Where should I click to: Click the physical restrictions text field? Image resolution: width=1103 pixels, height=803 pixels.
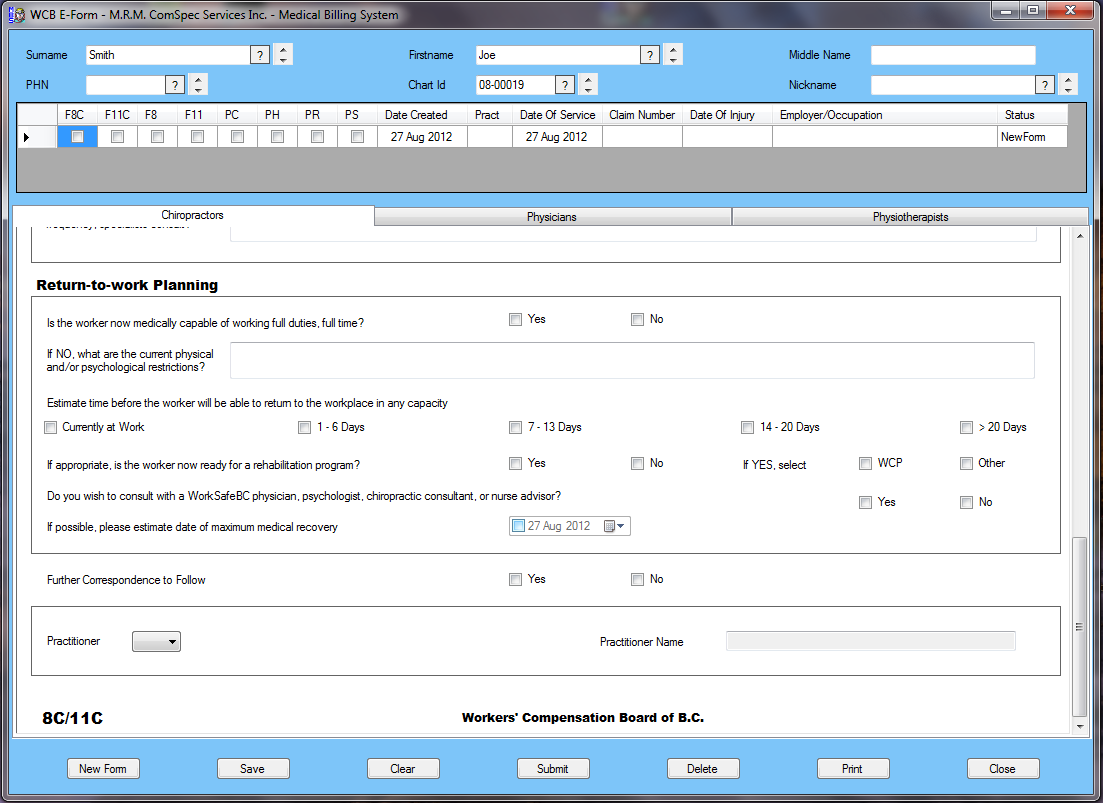pyautogui.click(x=632, y=360)
